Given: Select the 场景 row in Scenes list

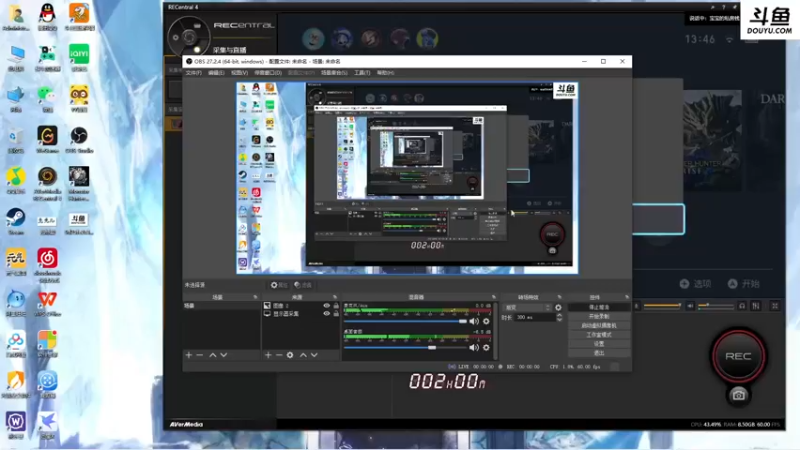Looking at the screenshot, I should pyautogui.click(x=221, y=306).
